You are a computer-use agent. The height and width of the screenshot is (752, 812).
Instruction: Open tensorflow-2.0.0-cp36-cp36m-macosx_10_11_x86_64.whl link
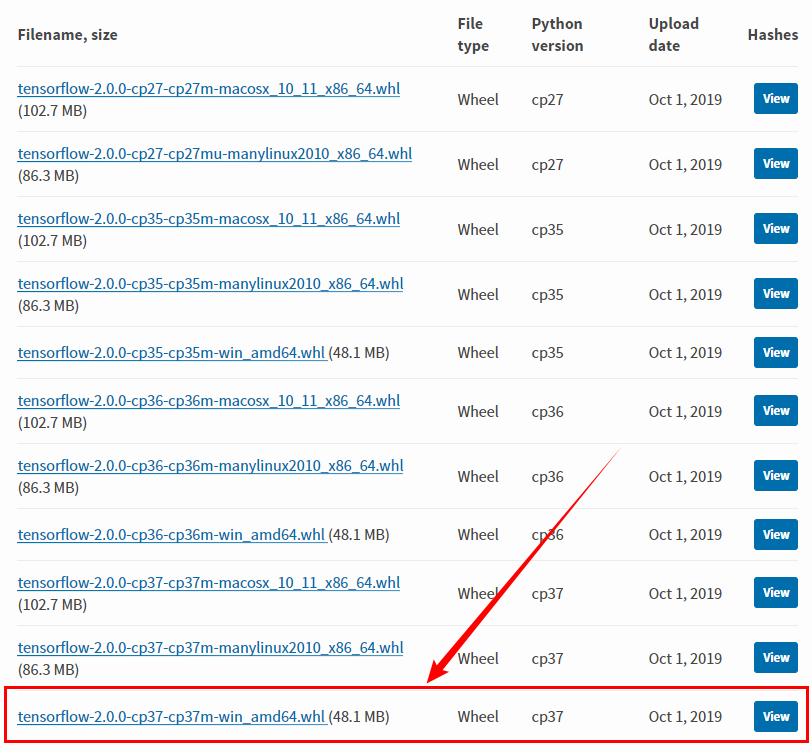tap(209, 401)
